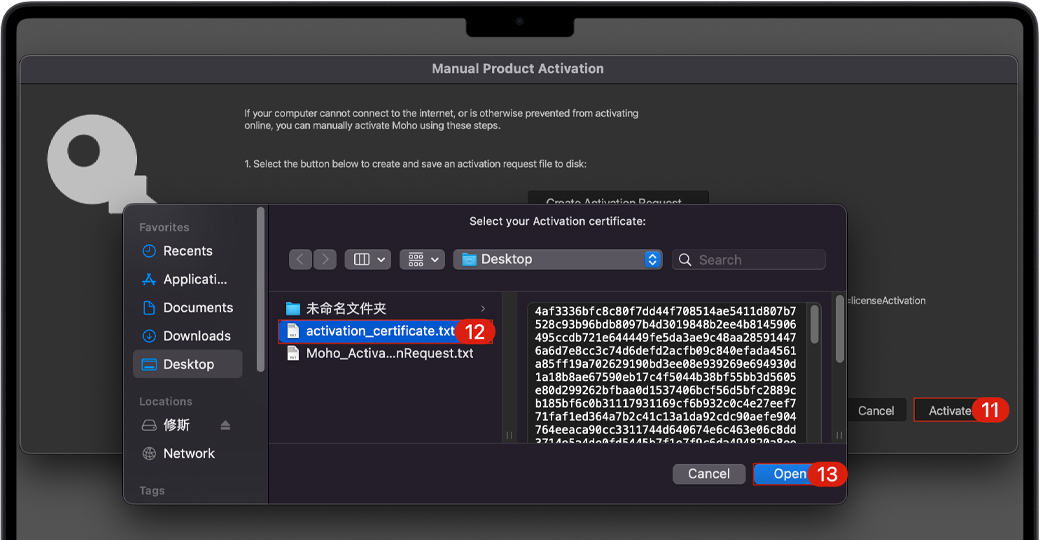Image resolution: width=1040 pixels, height=540 pixels.
Task: Click the Applications sidebar icon
Action: [x=149, y=279]
